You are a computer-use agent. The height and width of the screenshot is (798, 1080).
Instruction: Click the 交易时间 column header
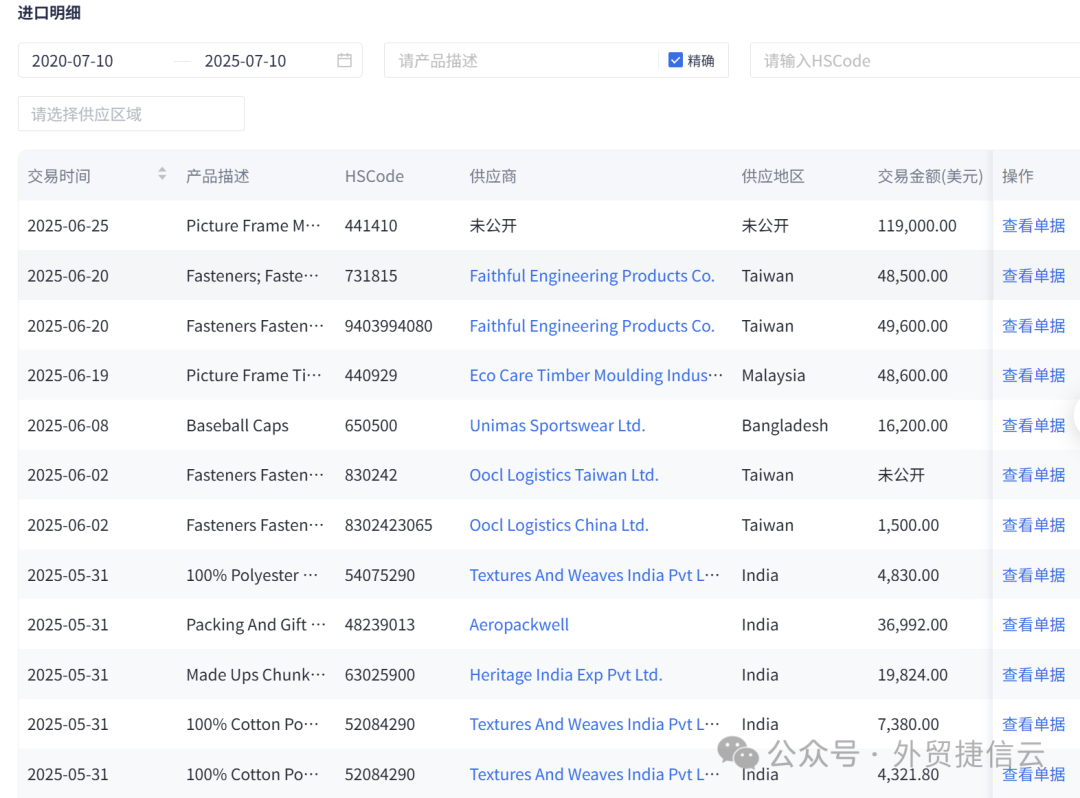(x=59, y=176)
